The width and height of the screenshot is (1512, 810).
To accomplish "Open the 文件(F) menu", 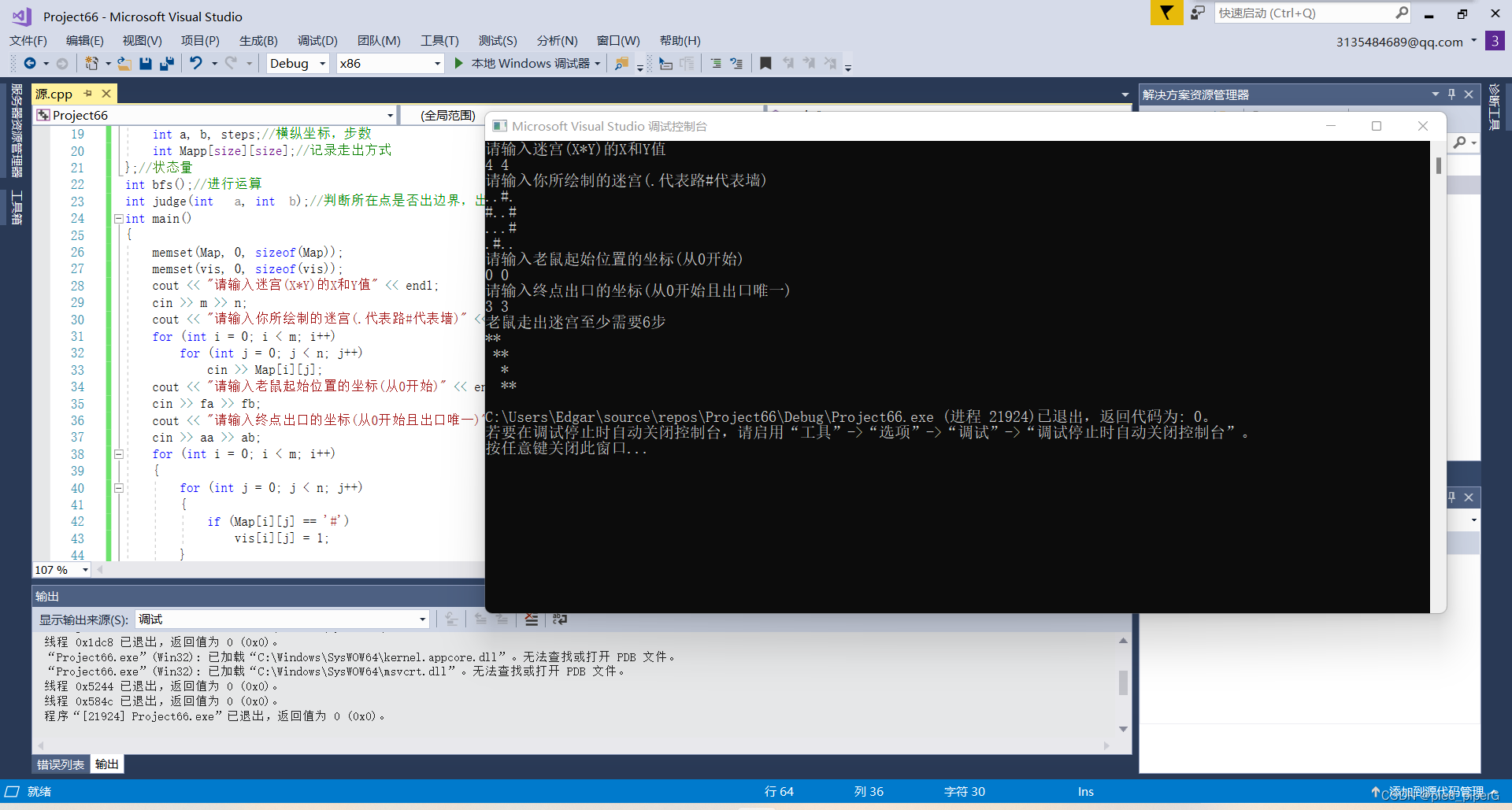I will pyautogui.click(x=28, y=40).
